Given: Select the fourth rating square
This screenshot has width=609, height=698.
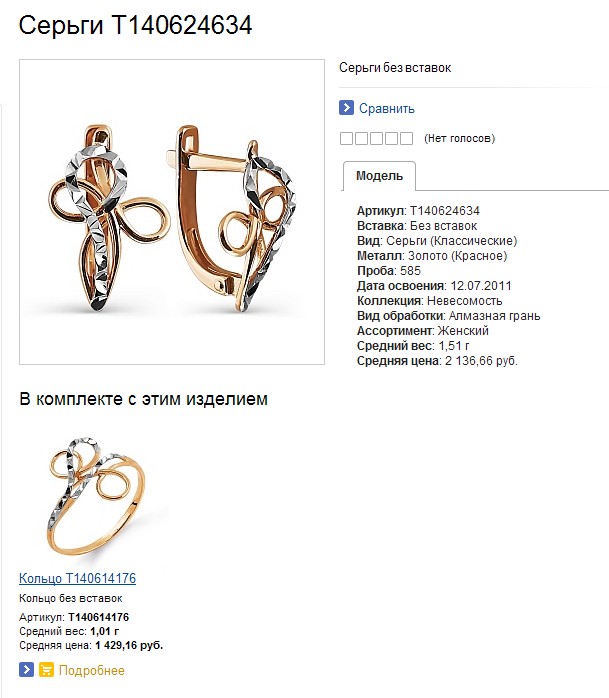Looking at the screenshot, I should tap(391, 138).
